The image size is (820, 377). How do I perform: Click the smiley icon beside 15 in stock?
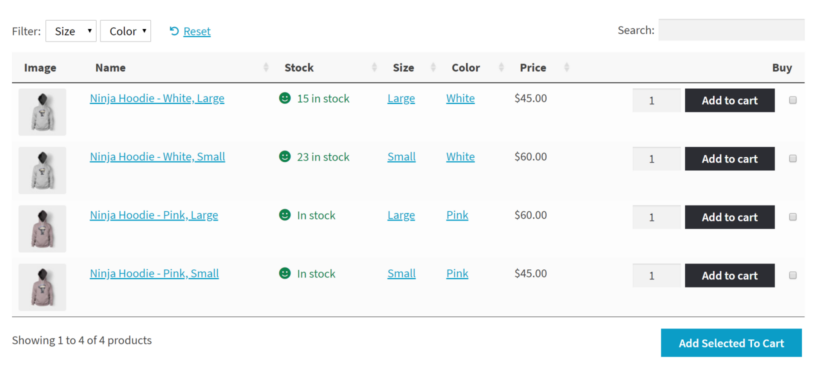click(284, 98)
